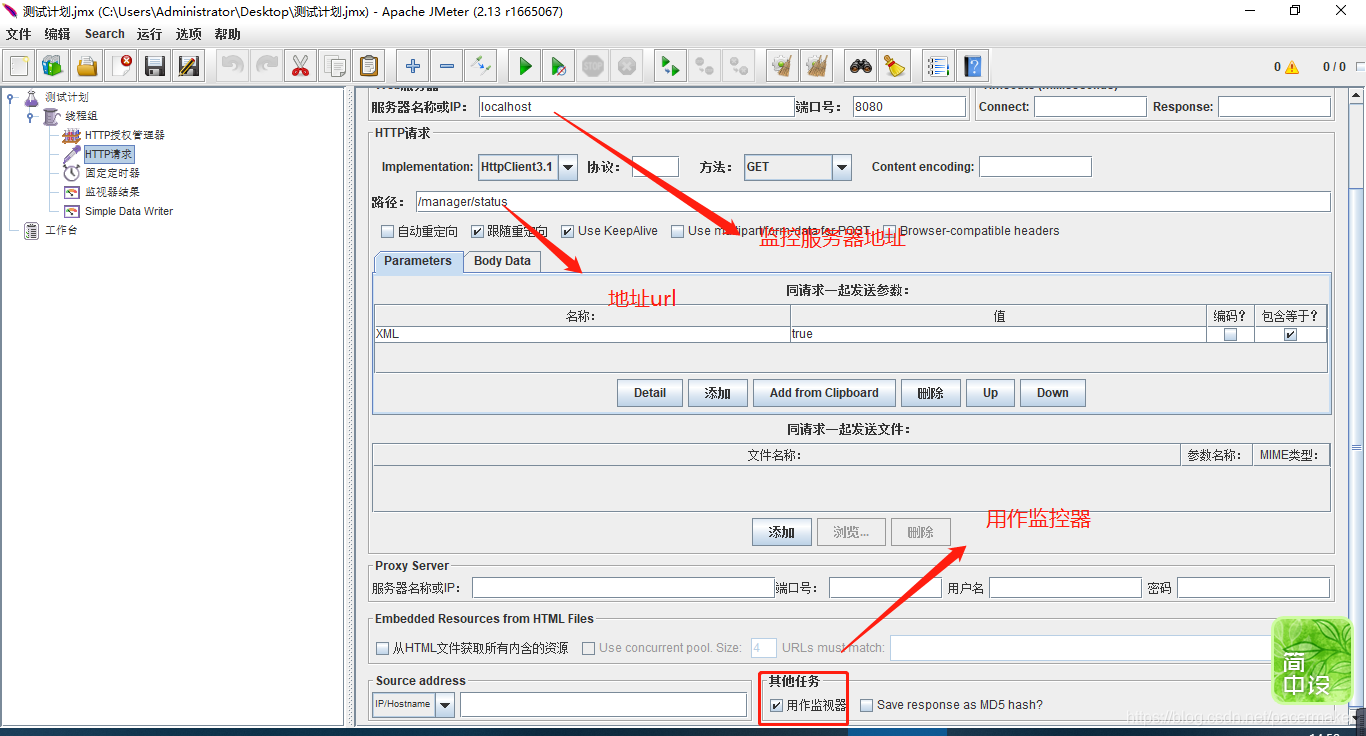This screenshot has width=1366, height=736.
Task: Open Search with binoculars icon
Action: [x=860, y=67]
